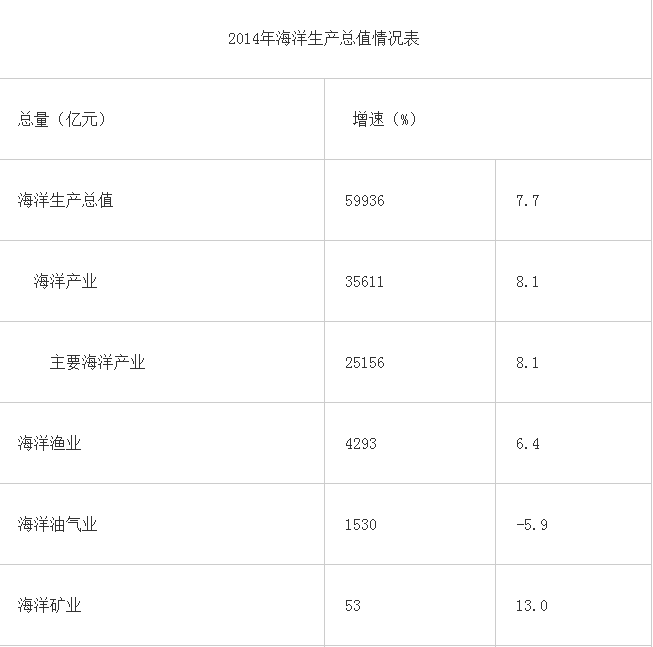Image resolution: width=653 pixels, height=647 pixels.
Task: Select the 海洋矿业 row label
Action: pyautogui.click(x=50, y=605)
